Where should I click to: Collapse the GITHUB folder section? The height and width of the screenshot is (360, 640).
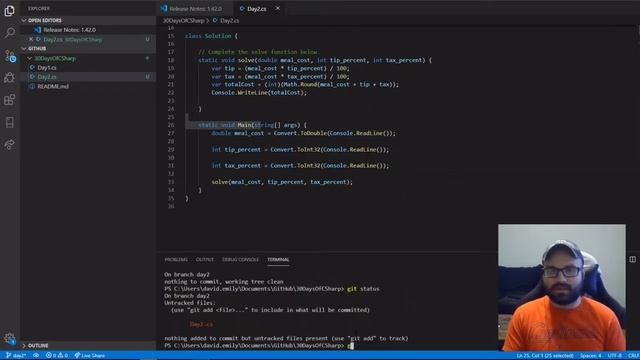(x=88, y=49)
